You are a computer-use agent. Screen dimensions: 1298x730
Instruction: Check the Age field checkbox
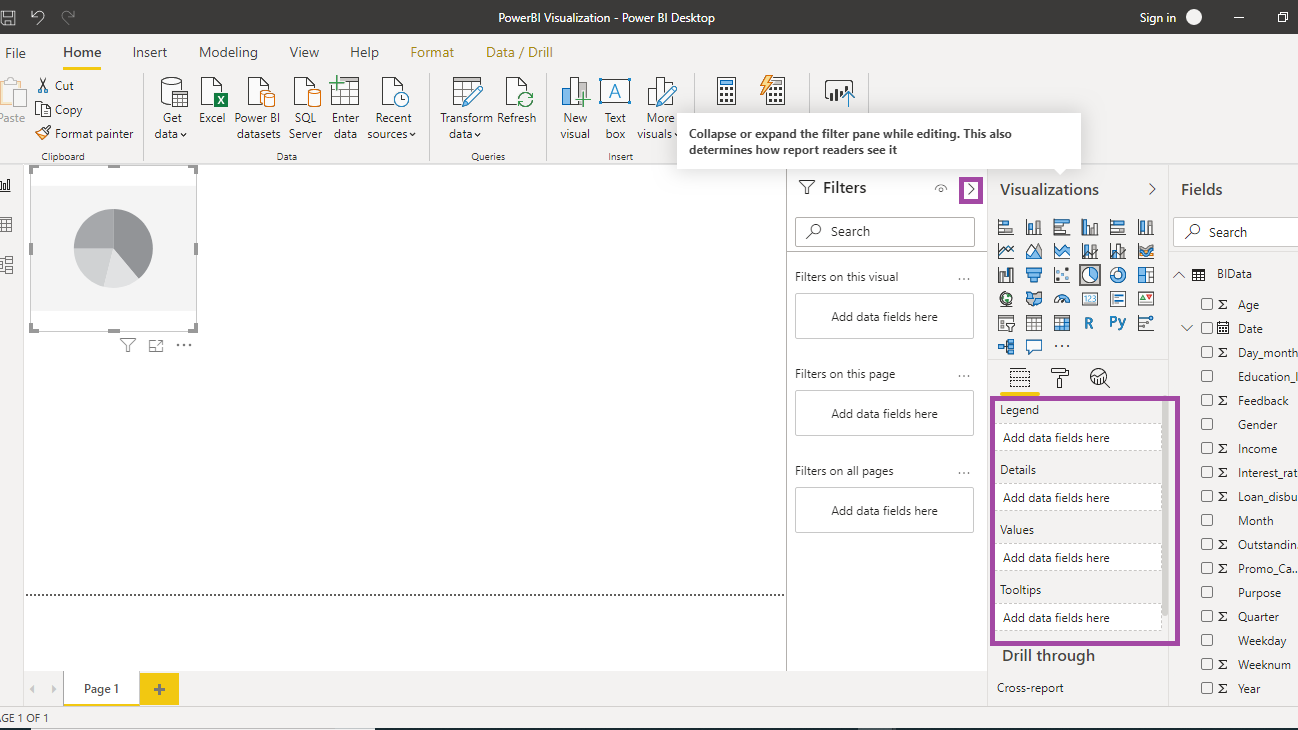click(x=1207, y=304)
